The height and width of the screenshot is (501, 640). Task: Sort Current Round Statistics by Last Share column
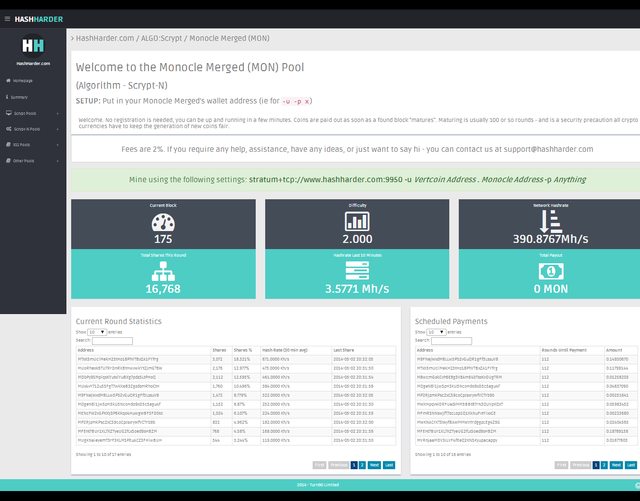click(x=363, y=350)
